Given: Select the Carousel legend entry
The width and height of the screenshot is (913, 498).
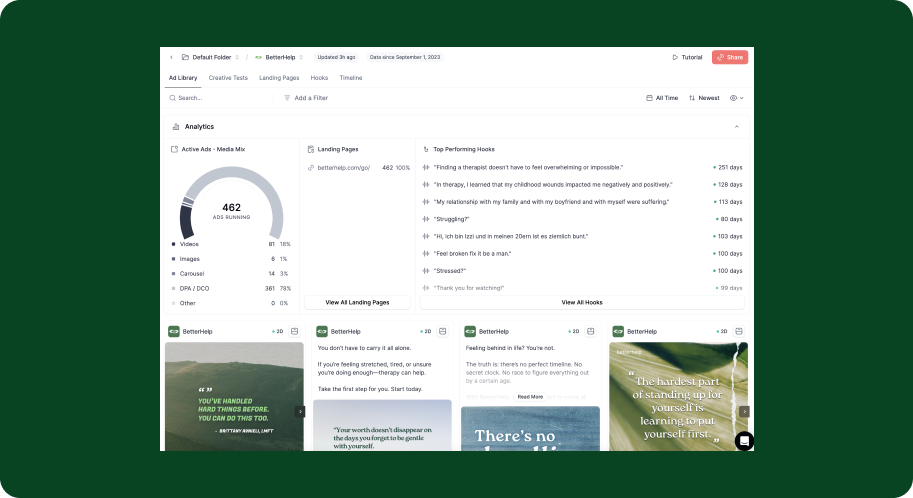Looking at the screenshot, I should coord(231,273).
